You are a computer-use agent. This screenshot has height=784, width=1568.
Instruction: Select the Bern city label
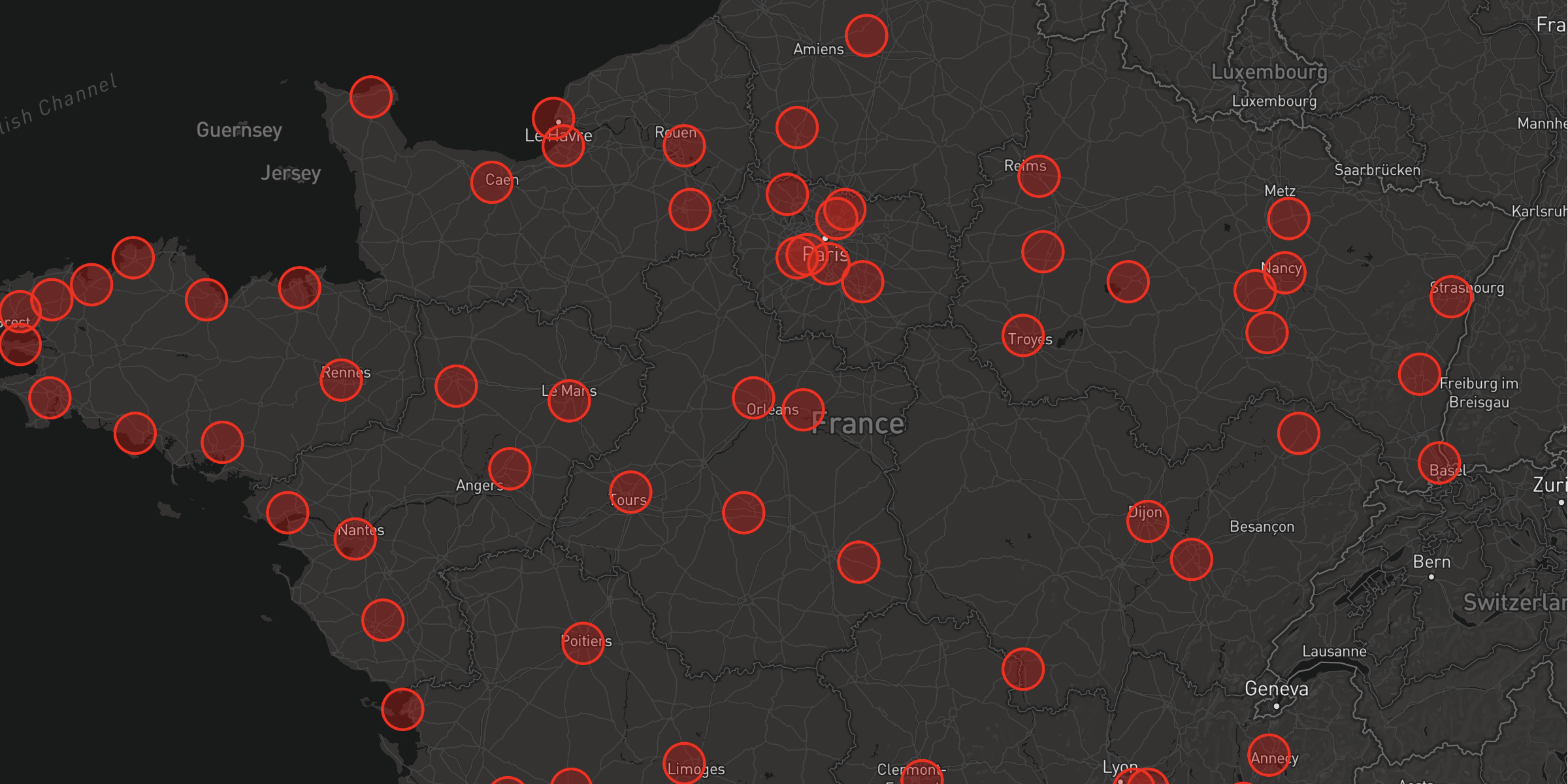(1431, 562)
